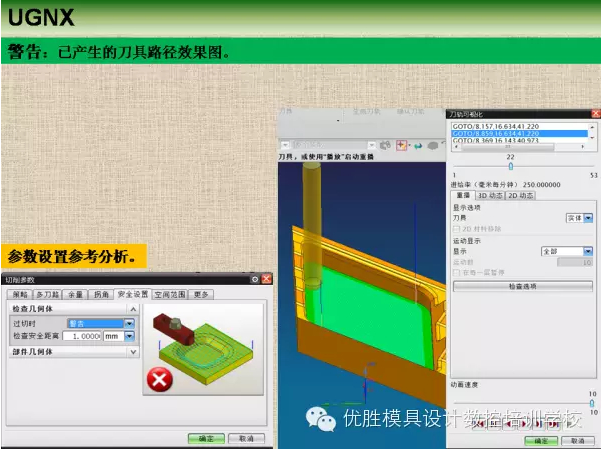Collapse the 检查几何体 section
Screen dimensions: 602x449
[x=133, y=309]
